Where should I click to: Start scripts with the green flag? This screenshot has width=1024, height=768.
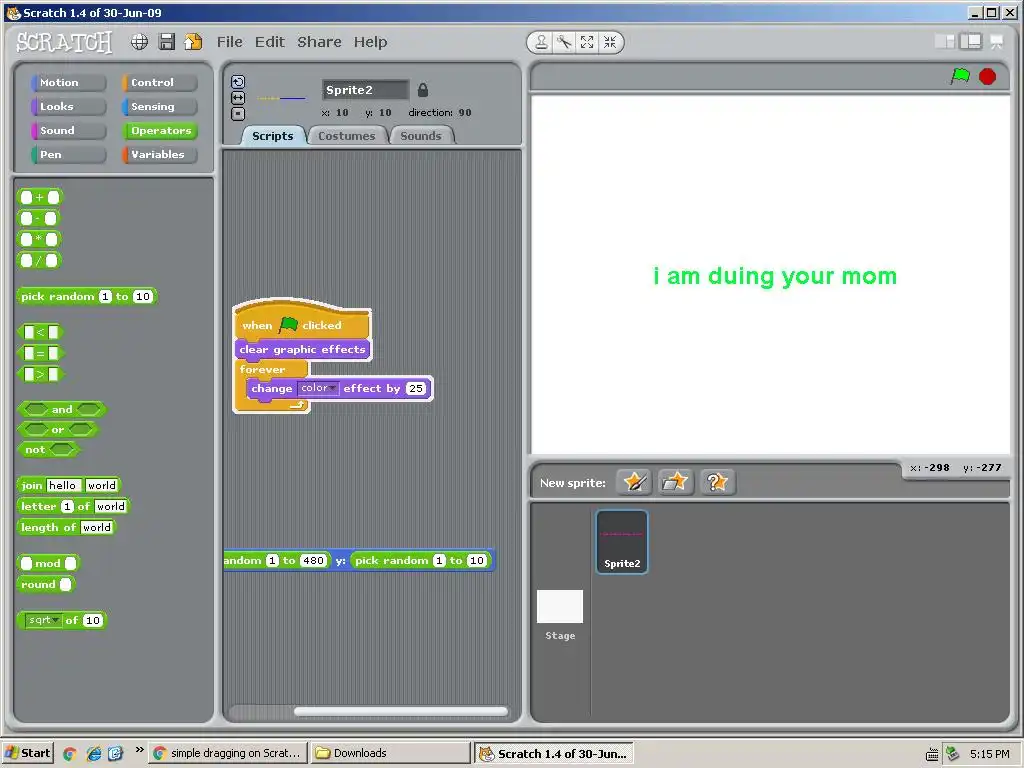pos(960,76)
